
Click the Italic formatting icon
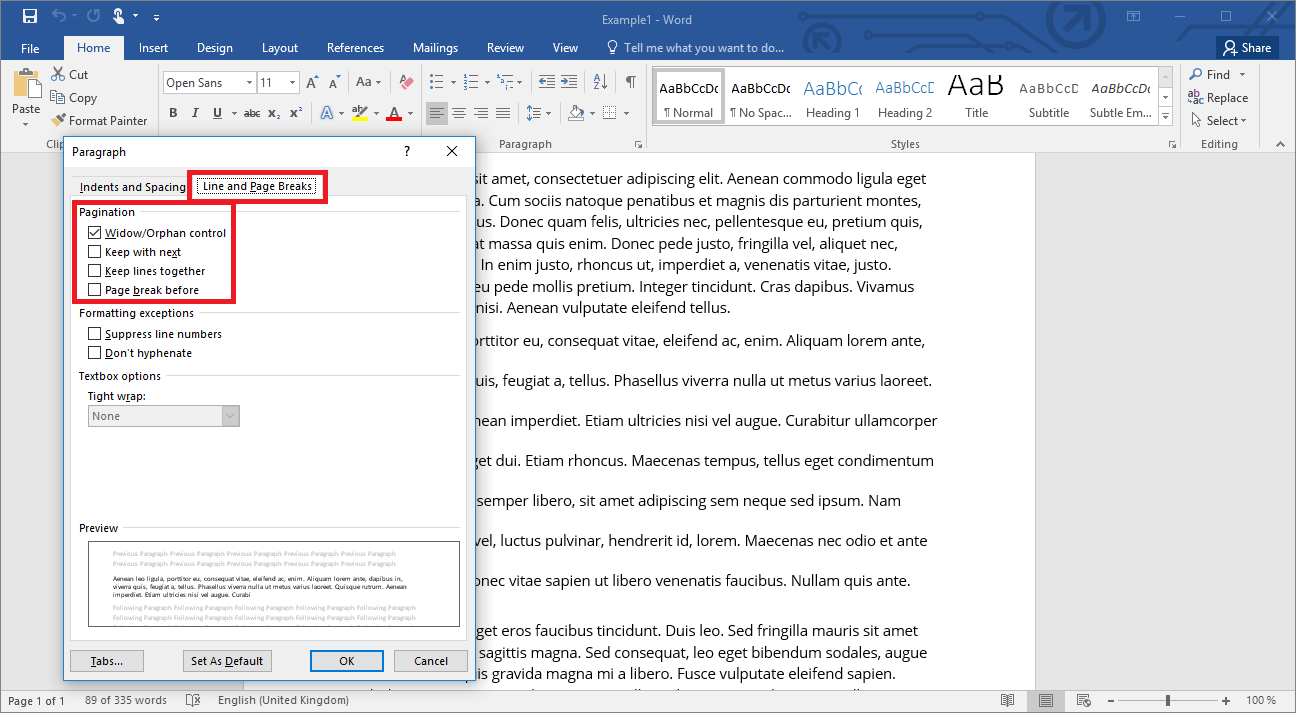194,113
